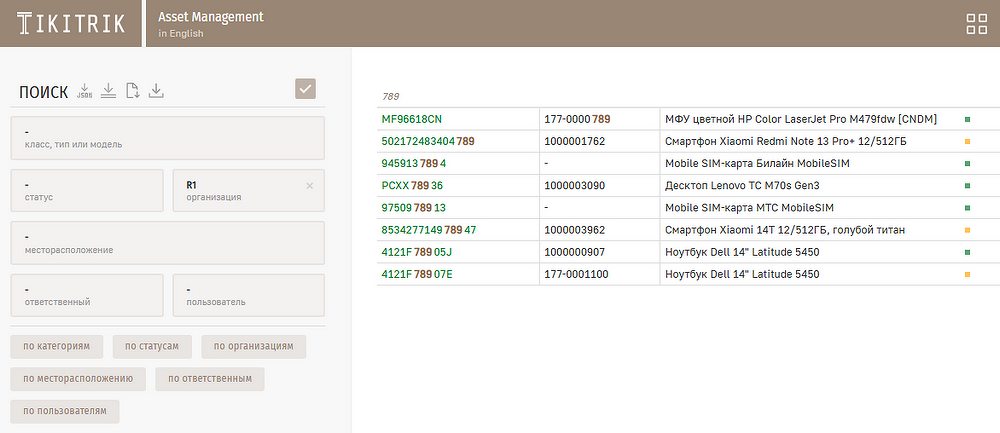The width and height of the screenshot is (1000, 433).
Task: Expand the месторасположение filter field
Action: (x=167, y=242)
